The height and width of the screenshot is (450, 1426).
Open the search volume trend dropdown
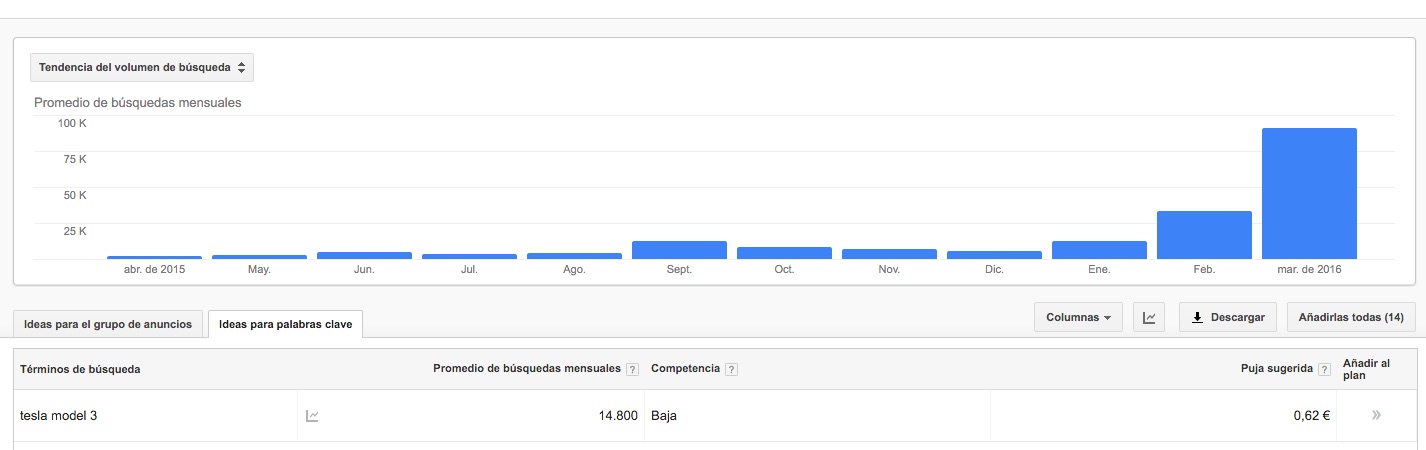(142, 67)
